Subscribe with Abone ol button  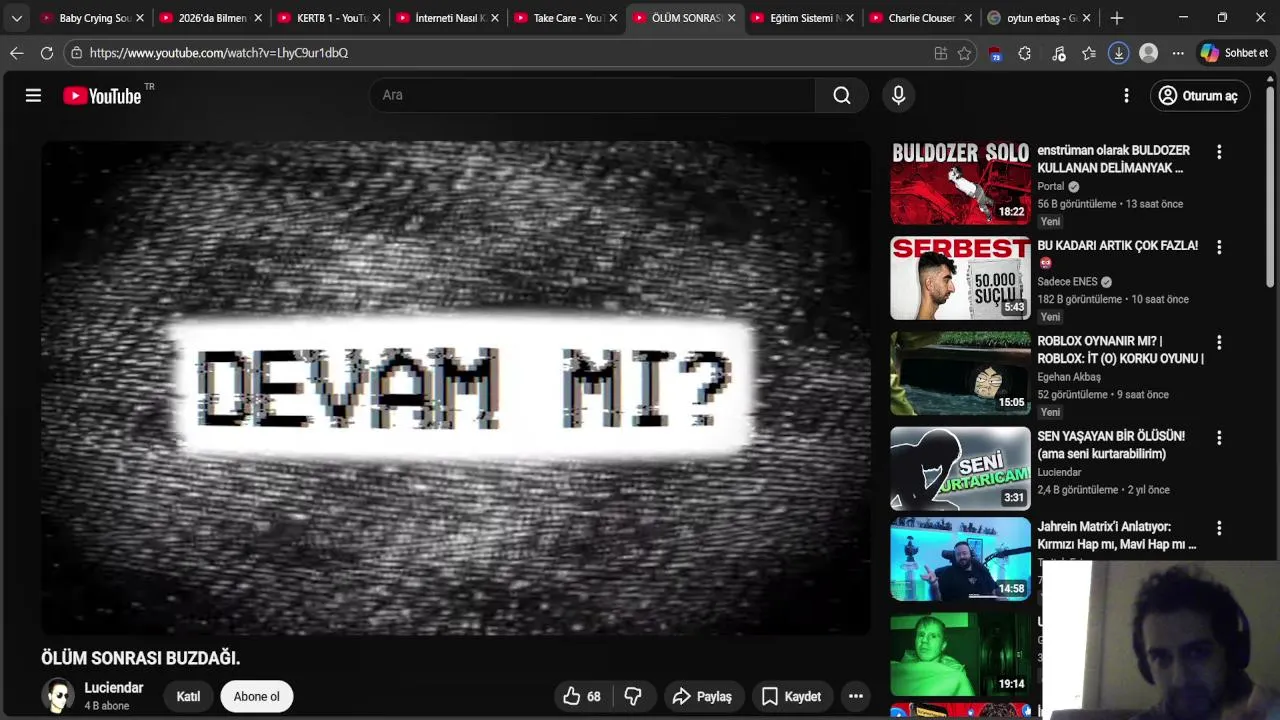click(257, 696)
